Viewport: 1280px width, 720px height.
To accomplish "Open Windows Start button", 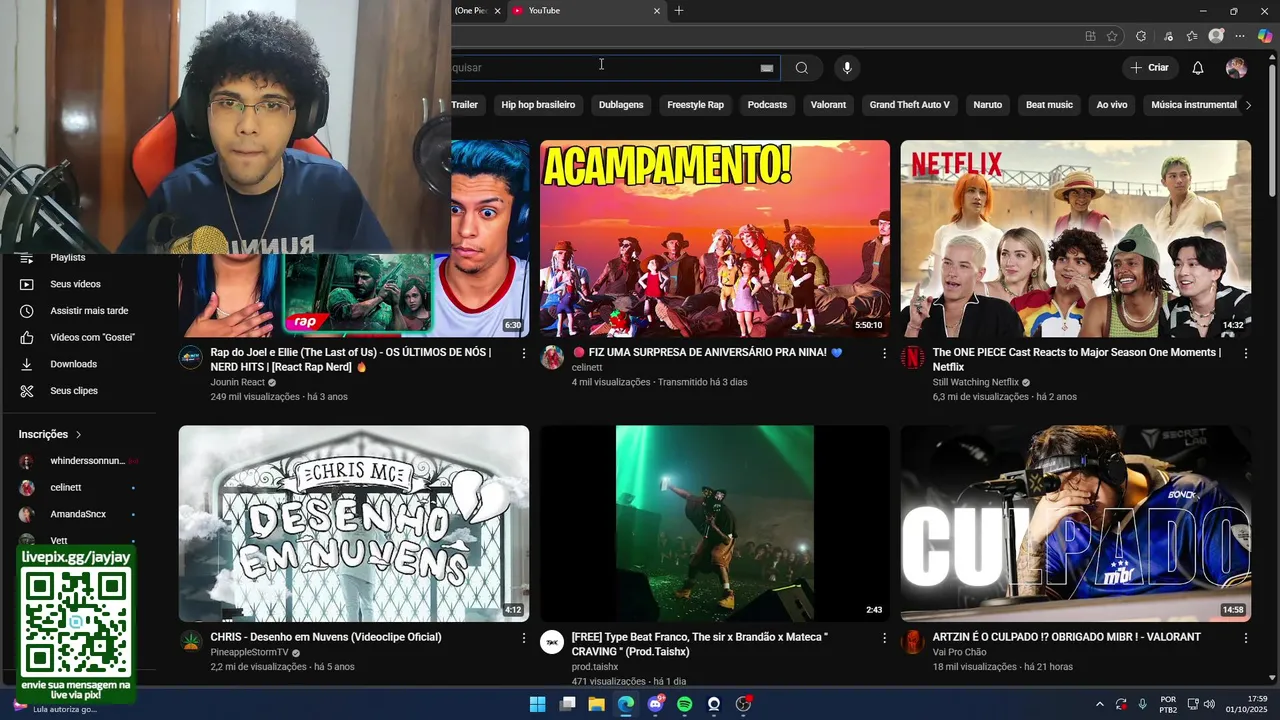I will (538, 704).
